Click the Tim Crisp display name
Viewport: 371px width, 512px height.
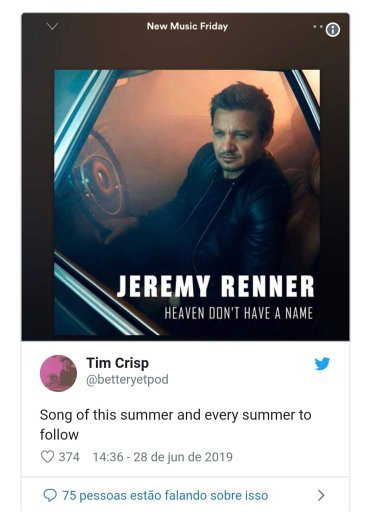pos(117,363)
